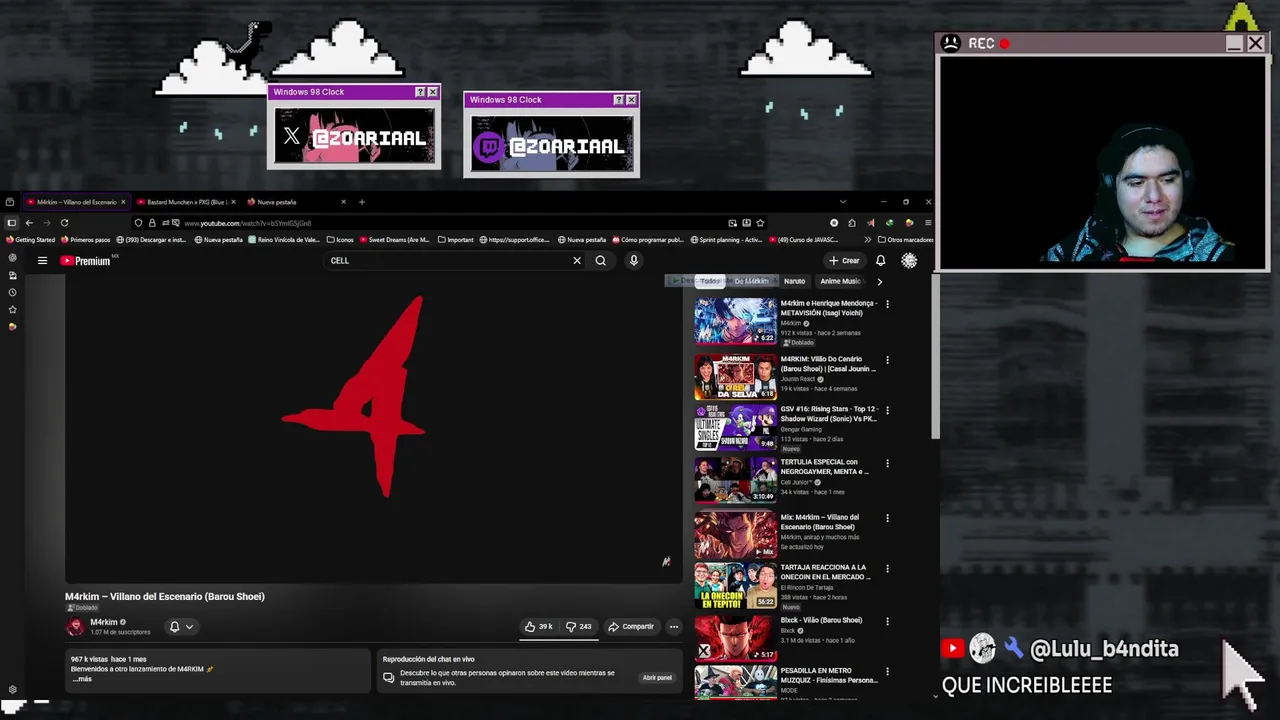Image resolution: width=1280 pixels, height=720 pixels.
Task: Go to YouTube Premium home logo
Action: 85,261
